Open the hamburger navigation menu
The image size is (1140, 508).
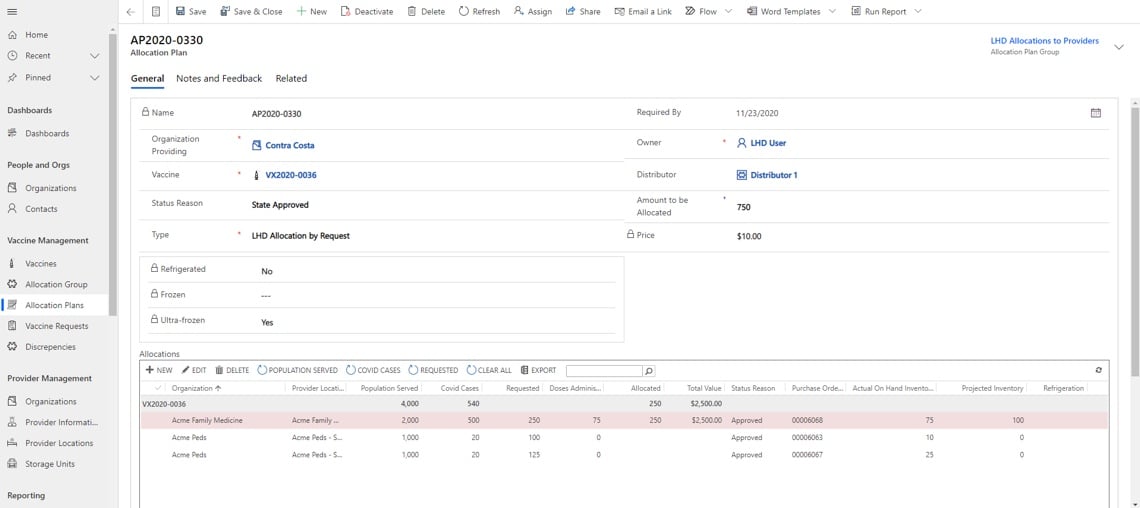12,11
